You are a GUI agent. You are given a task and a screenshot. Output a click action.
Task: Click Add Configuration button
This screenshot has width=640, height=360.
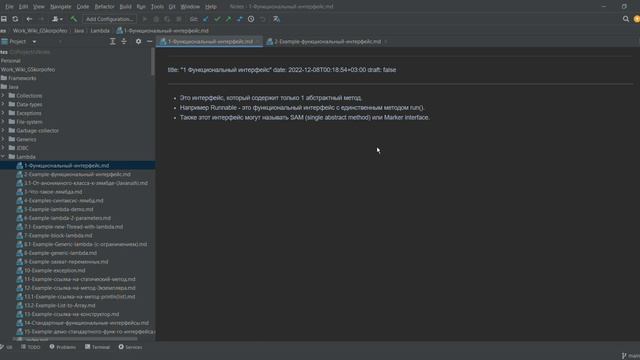click(109, 19)
